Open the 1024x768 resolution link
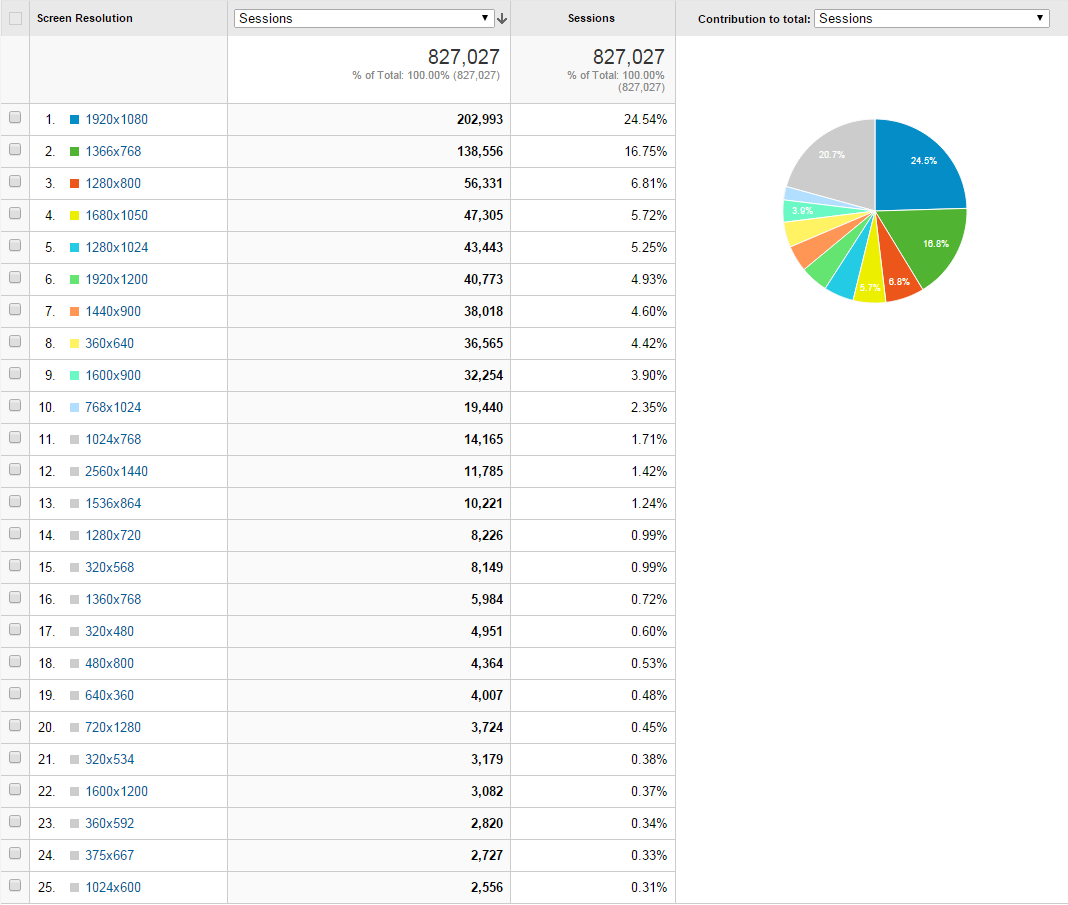The height and width of the screenshot is (905, 1068). [113, 440]
